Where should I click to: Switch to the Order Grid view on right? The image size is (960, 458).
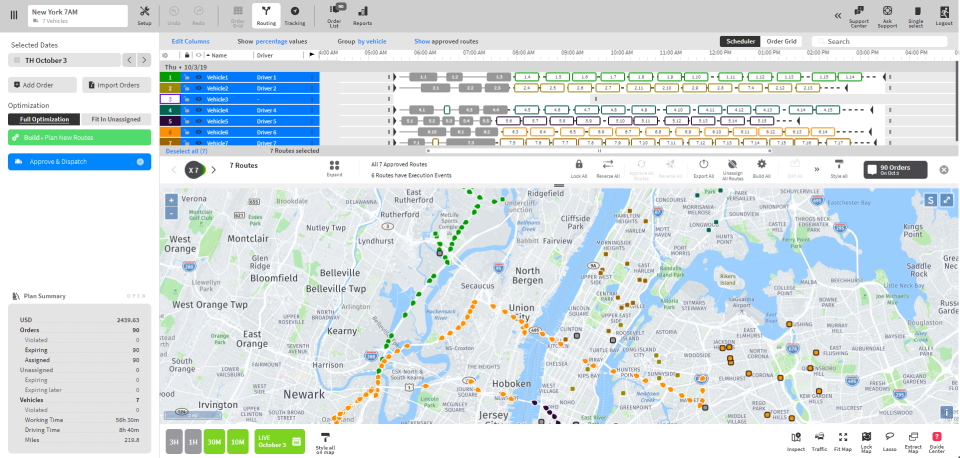click(781, 41)
